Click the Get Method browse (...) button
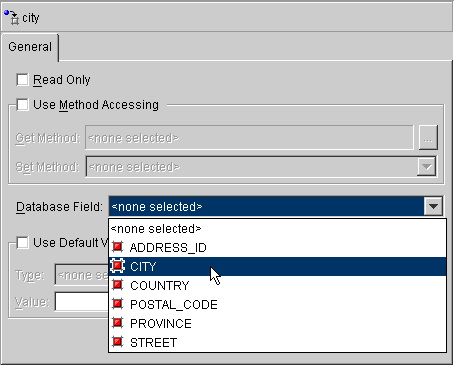Viewport: 454px width, 366px height. 428,138
